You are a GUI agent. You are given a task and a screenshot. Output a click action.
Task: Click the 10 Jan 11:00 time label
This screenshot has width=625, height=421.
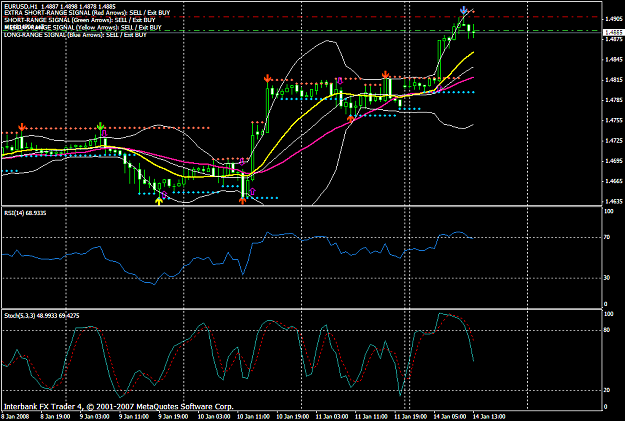click(254, 417)
